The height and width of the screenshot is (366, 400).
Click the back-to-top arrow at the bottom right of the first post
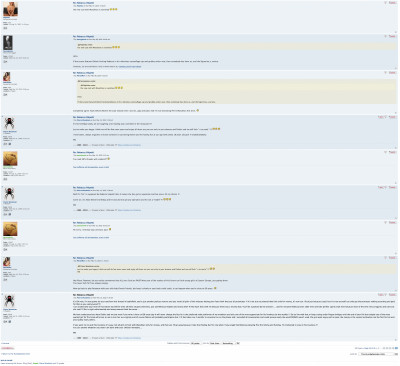(396, 32)
